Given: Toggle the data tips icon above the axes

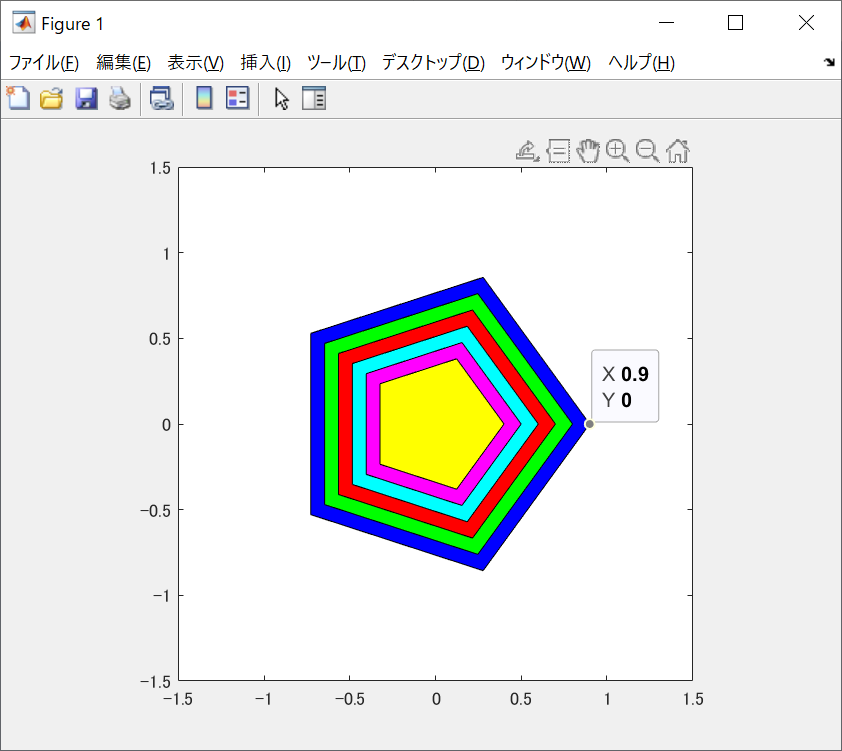Looking at the screenshot, I should (x=558, y=151).
